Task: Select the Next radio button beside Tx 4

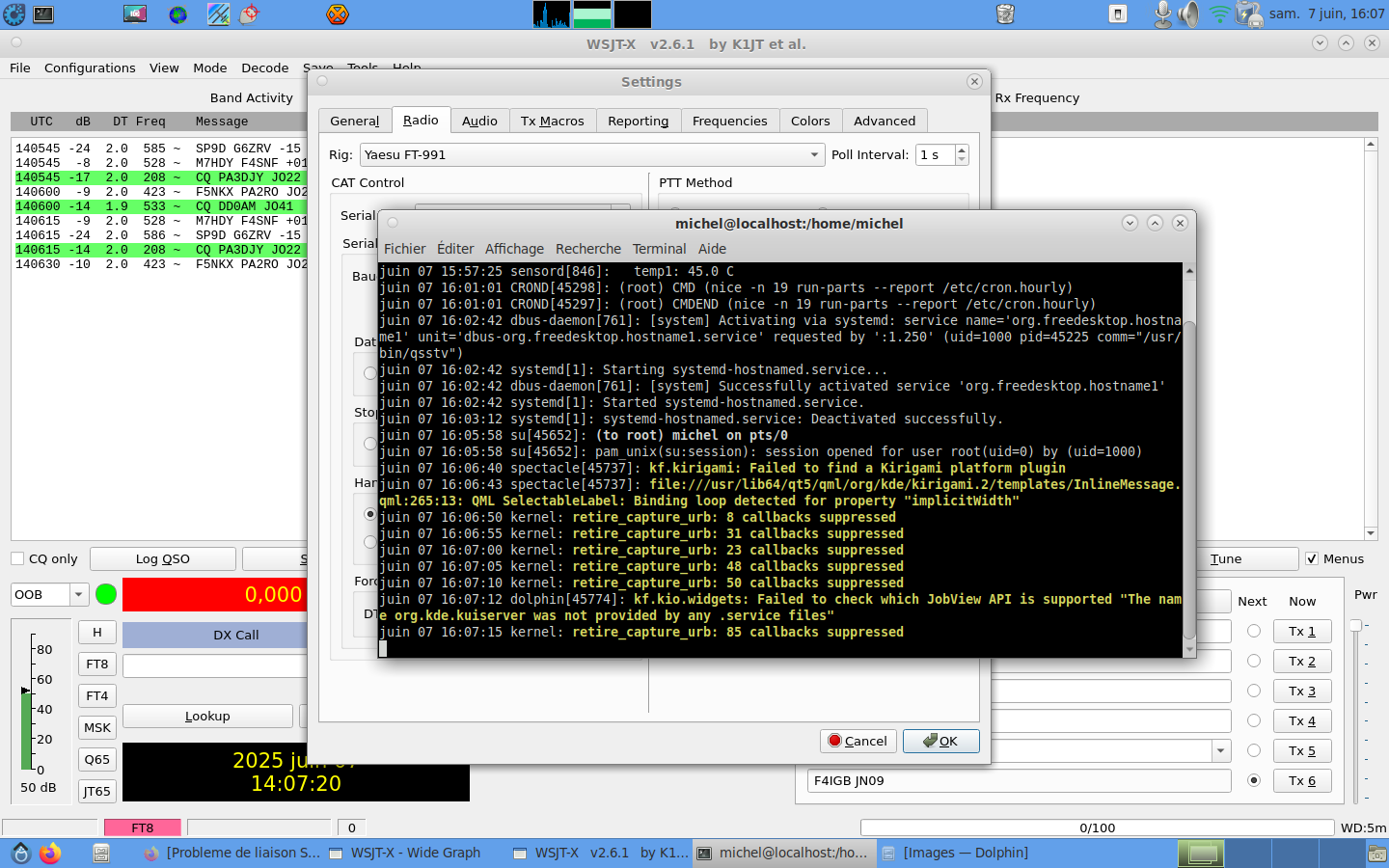Action: (x=1254, y=720)
